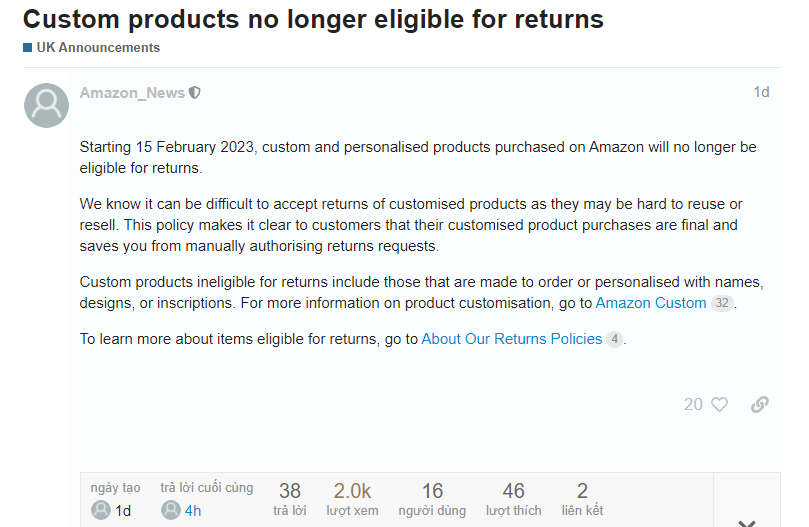Click the UK Announcements category color square
Screen dimensions: 809x527
pyautogui.click(x=27, y=48)
